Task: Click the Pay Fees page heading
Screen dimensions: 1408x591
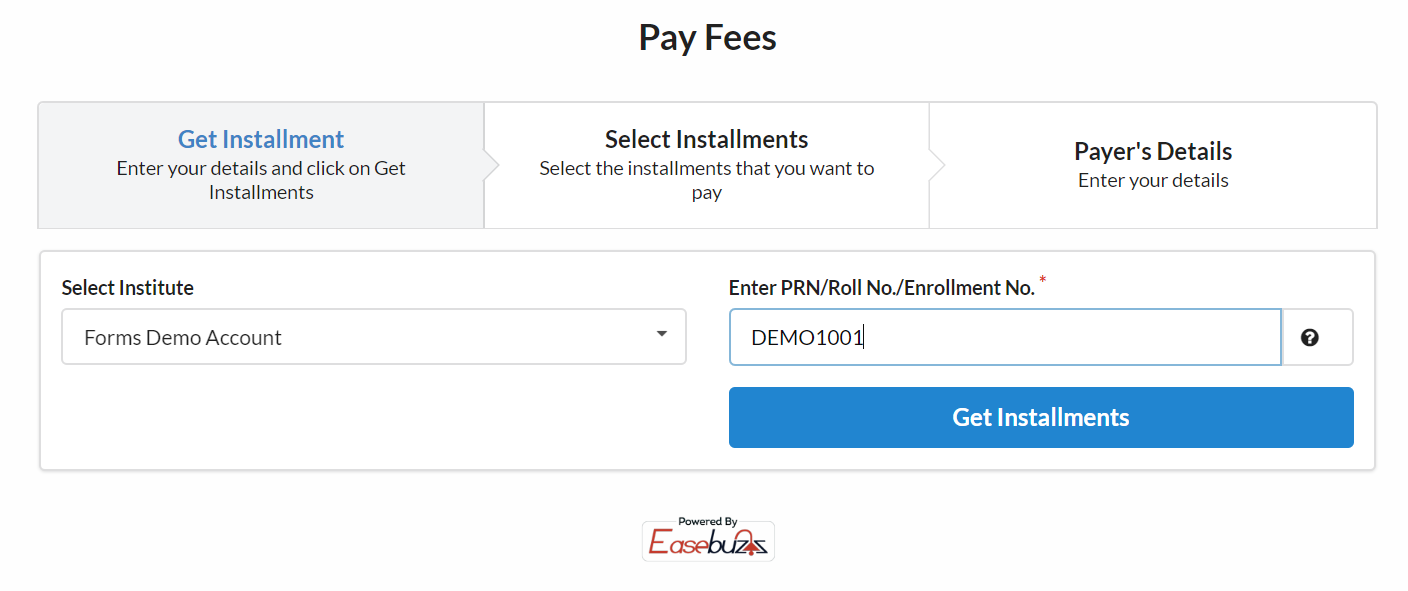Action: point(707,37)
